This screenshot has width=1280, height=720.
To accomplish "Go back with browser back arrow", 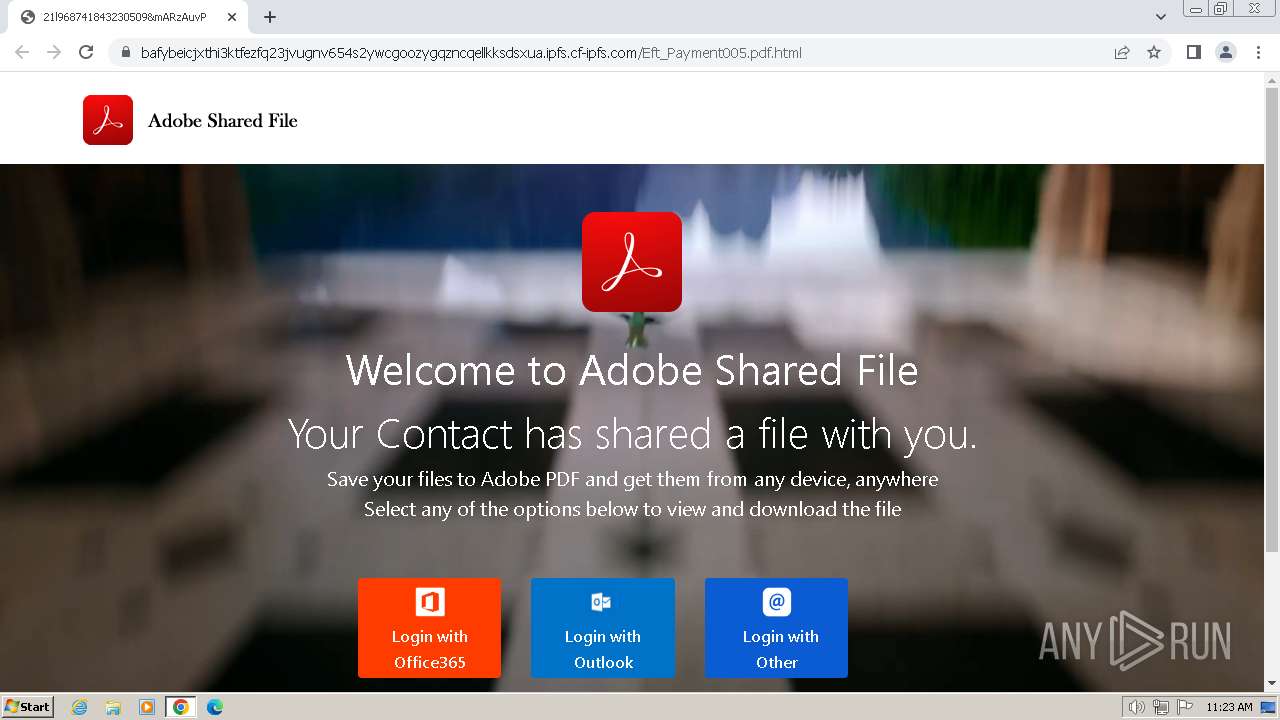I will click(22, 52).
